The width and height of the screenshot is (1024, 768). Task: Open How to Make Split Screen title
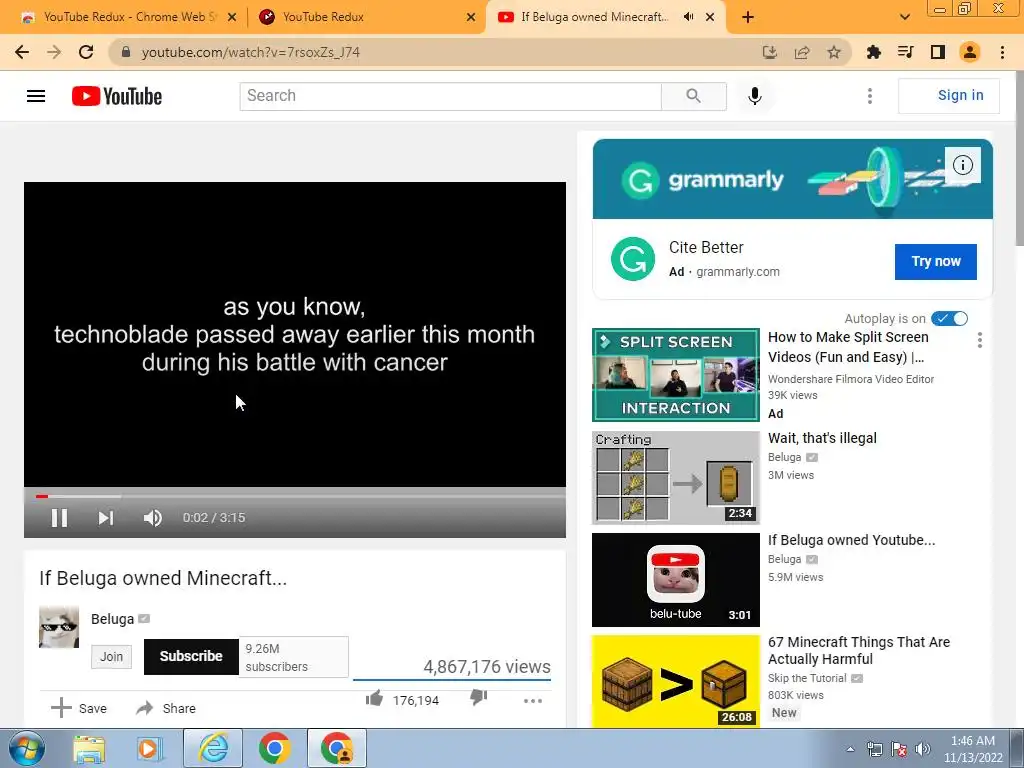click(848, 347)
